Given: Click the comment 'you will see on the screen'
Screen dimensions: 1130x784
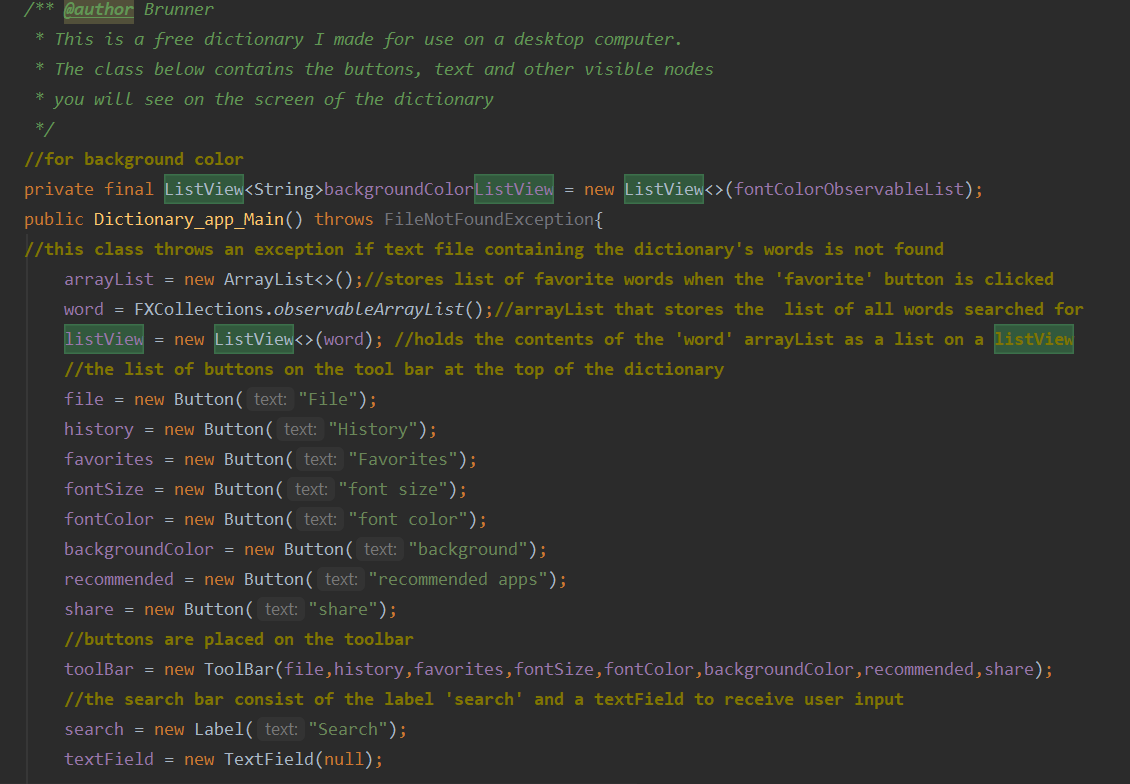Looking at the screenshot, I should click(274, 99).
